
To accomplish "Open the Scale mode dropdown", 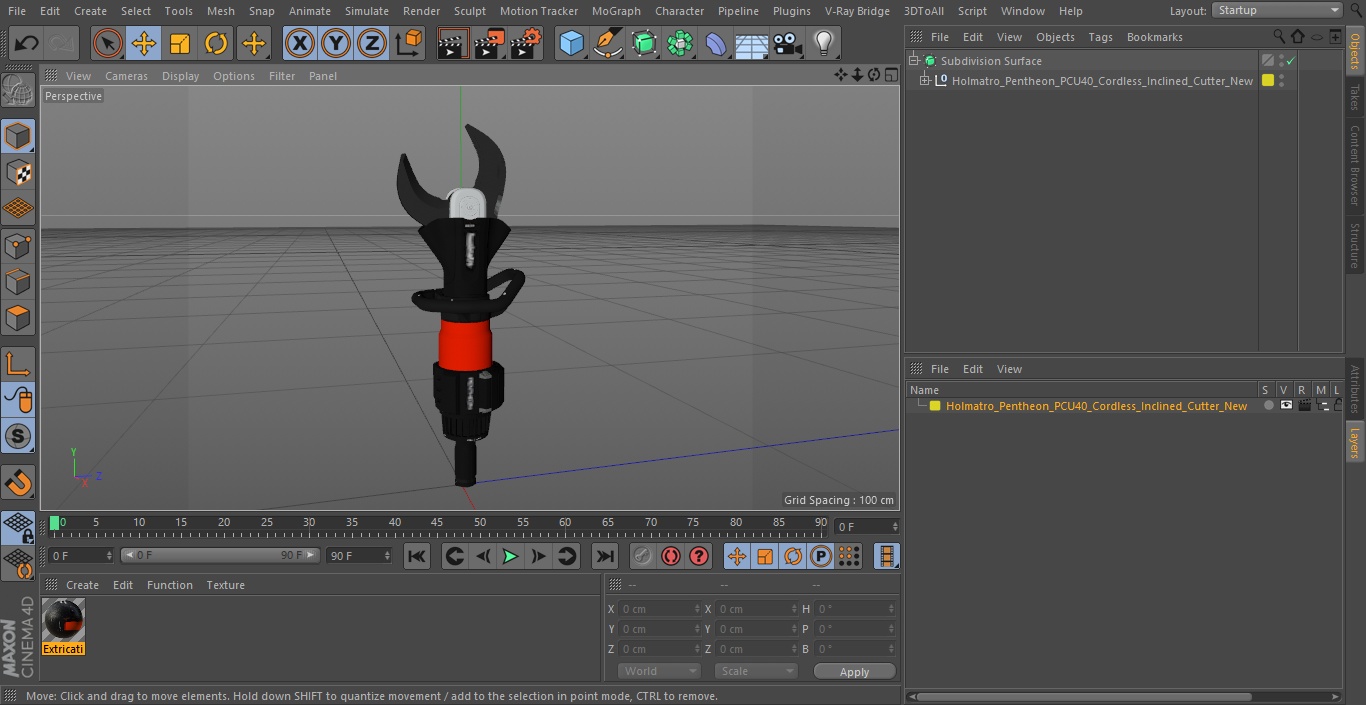I will click(x=756, y=671).
